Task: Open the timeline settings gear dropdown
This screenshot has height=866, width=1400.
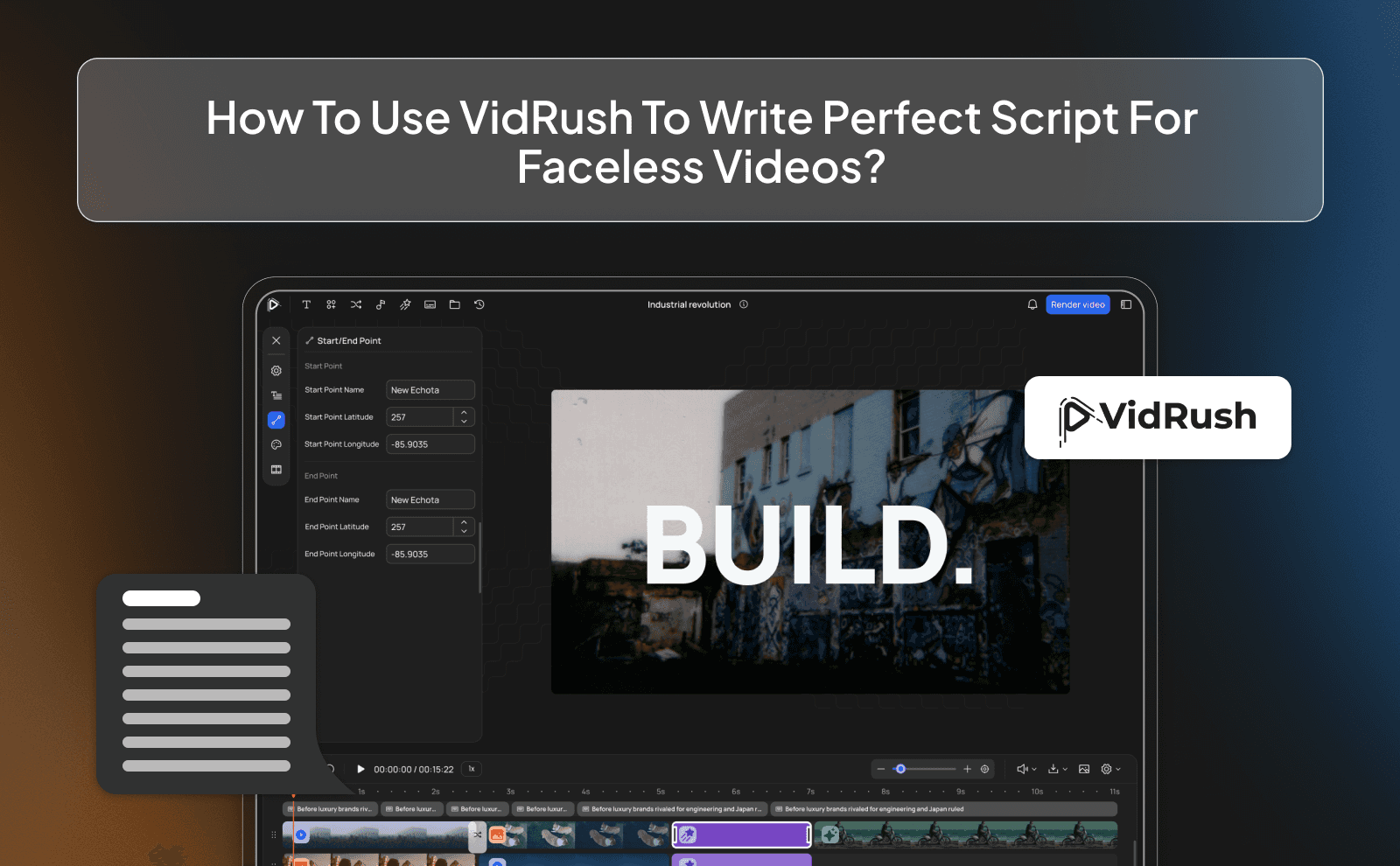Action: 1110,769
